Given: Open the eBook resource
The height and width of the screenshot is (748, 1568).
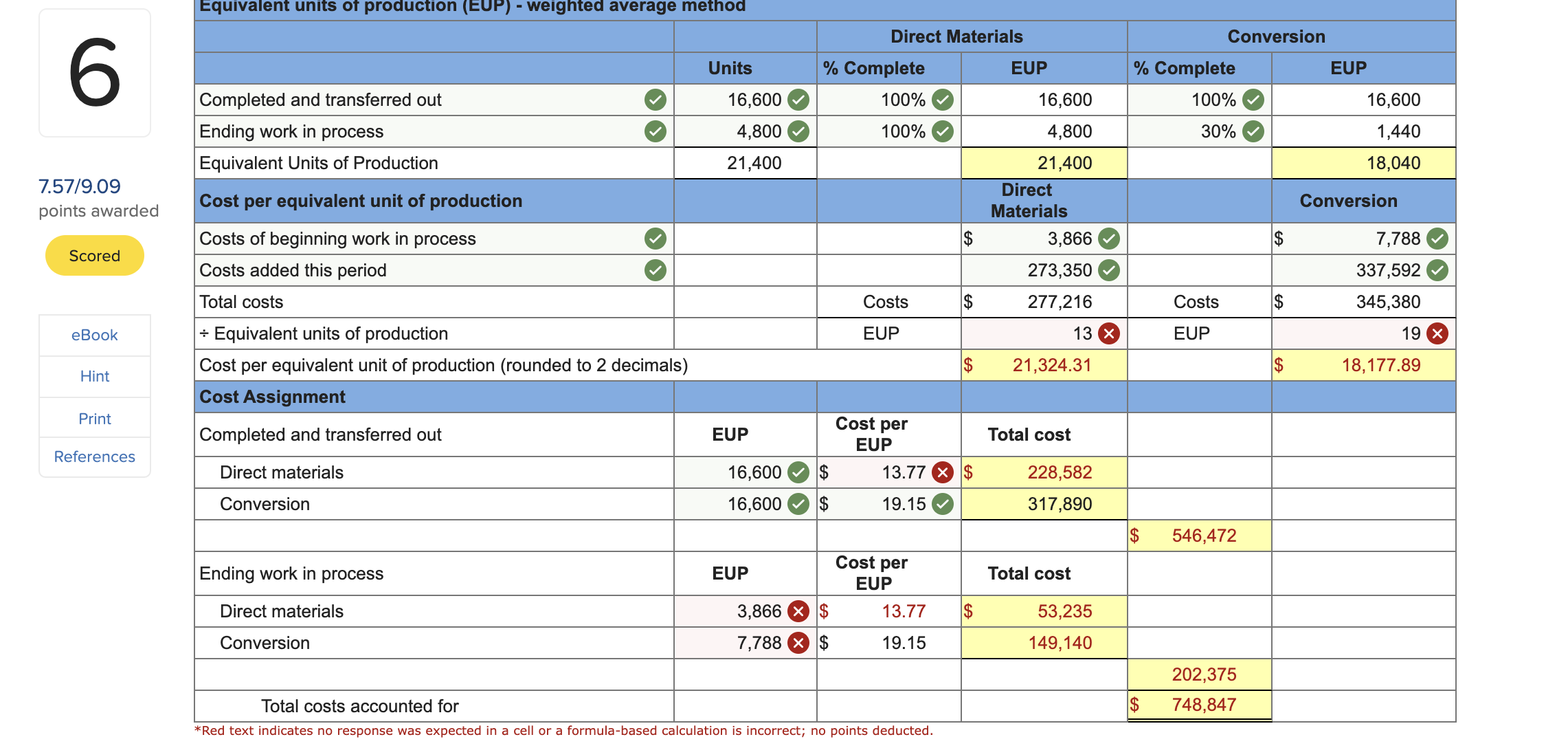Looking at the screenshot, I should 94,335.
